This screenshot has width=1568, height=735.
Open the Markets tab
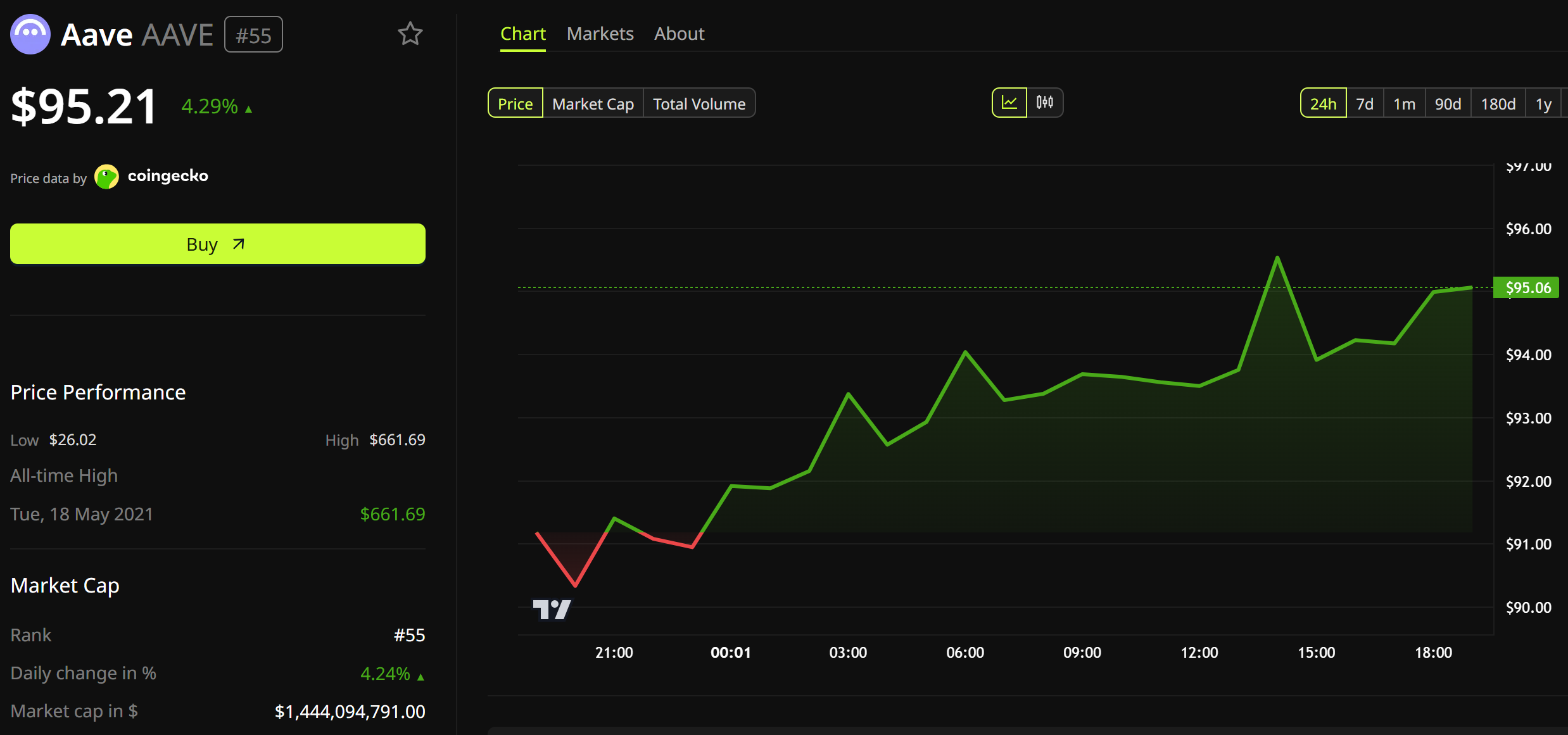[600, 34]
